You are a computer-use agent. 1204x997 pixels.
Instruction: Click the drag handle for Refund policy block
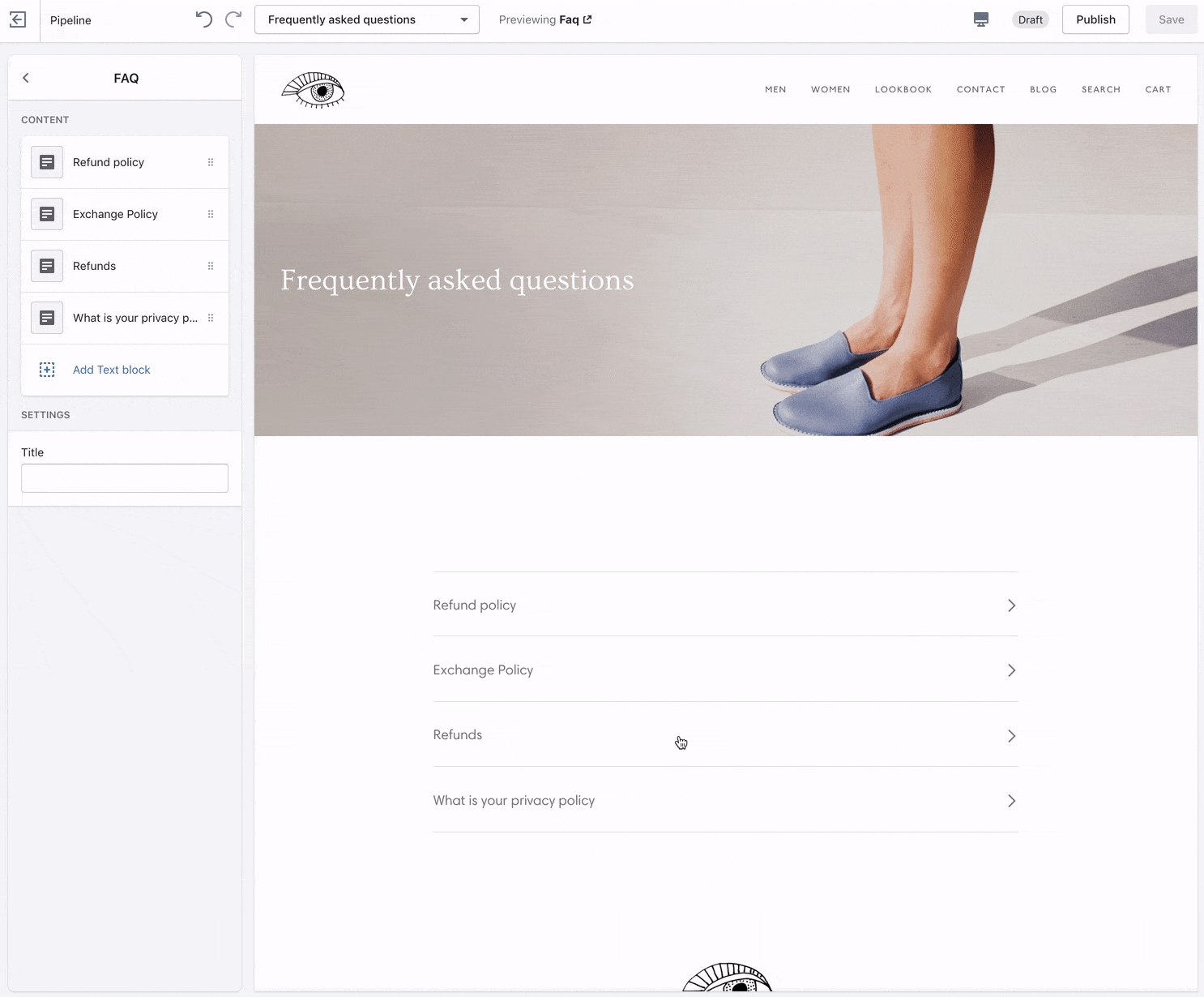pos(211,162)
